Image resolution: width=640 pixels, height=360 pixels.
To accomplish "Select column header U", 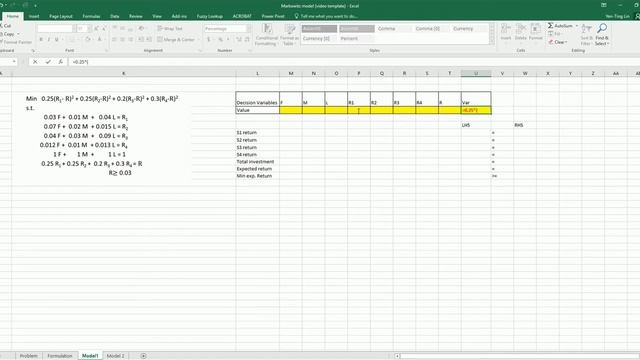I will click(x=476, y=73).
